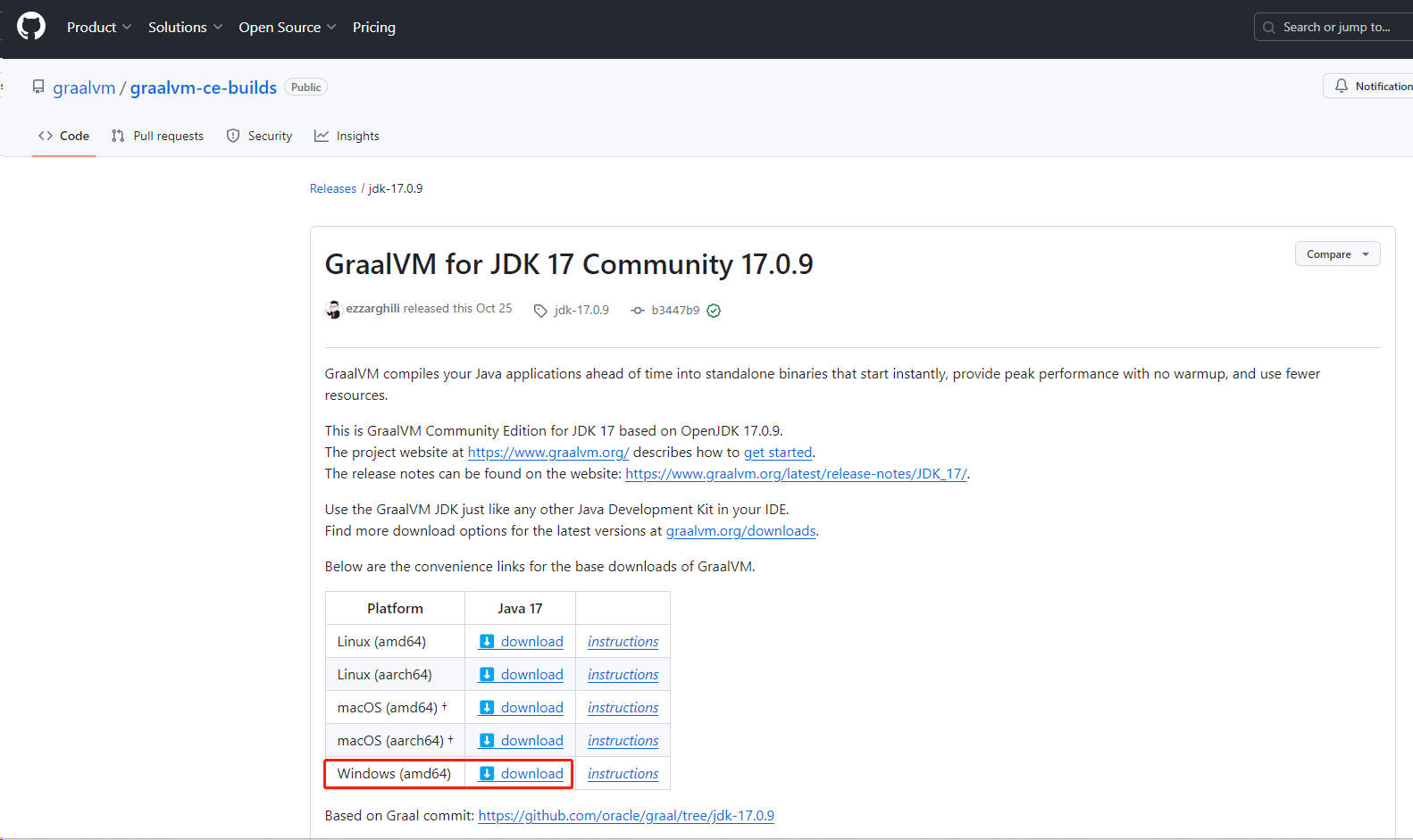This screenshot has height=840, width=1413.
Task: Open the ezzarghili author link
Action: click(x=373, y=308)
